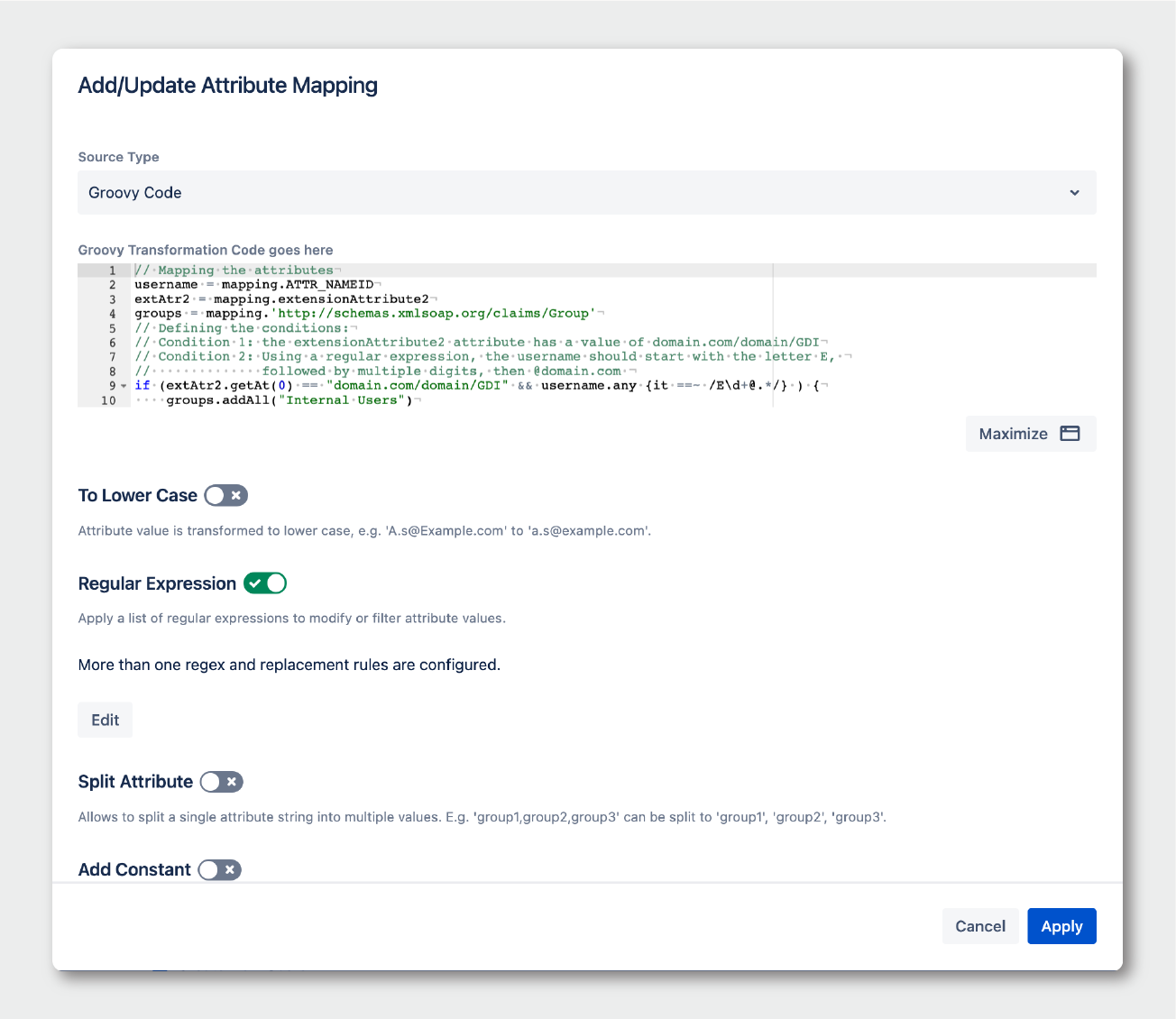Click the 'Add/Update Attribute Mapping' dialog title

pos(228,86)
